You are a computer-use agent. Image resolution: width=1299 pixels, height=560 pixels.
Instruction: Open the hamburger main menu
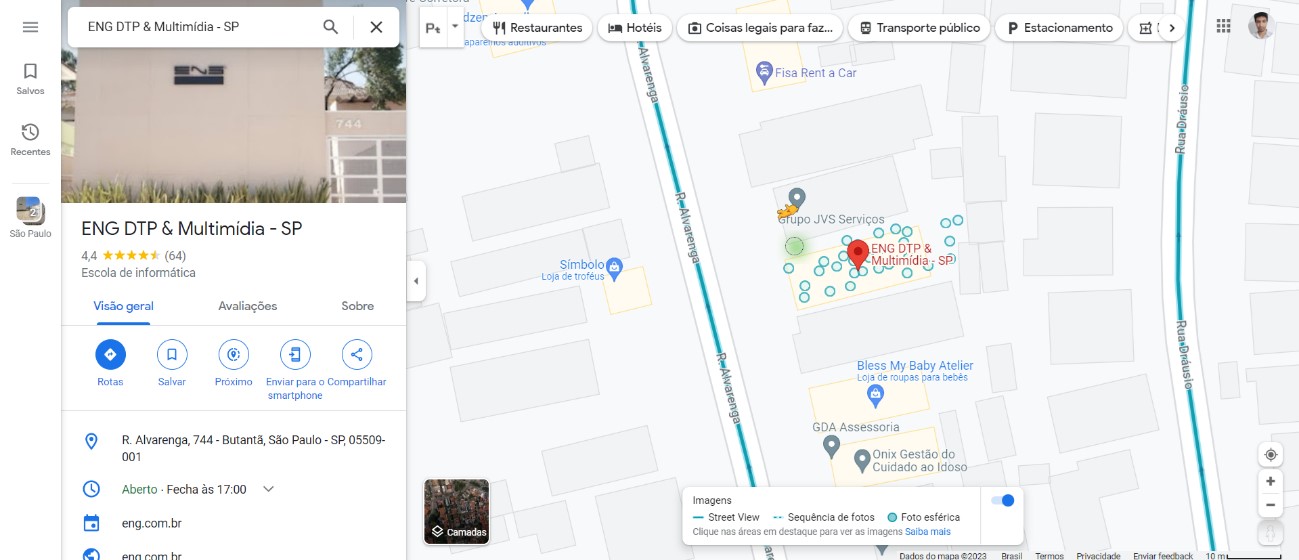click(x=30, y=27)
